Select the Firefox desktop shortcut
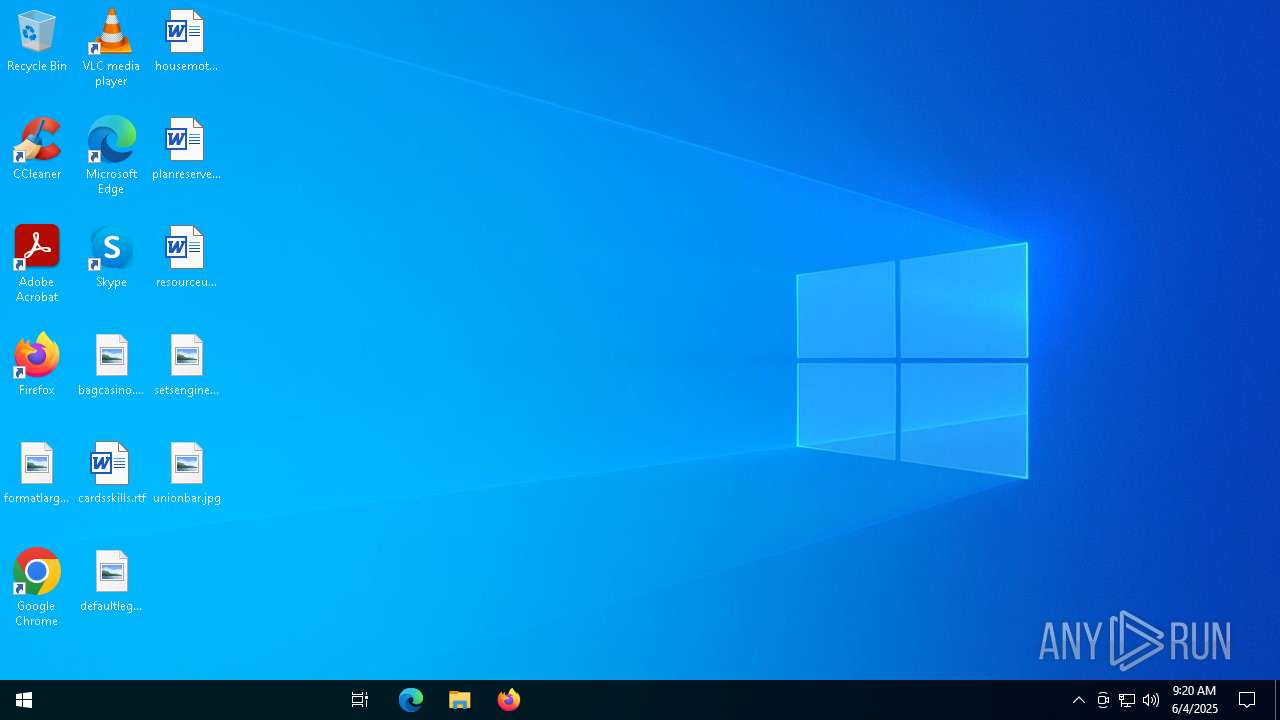 (37, 366)
